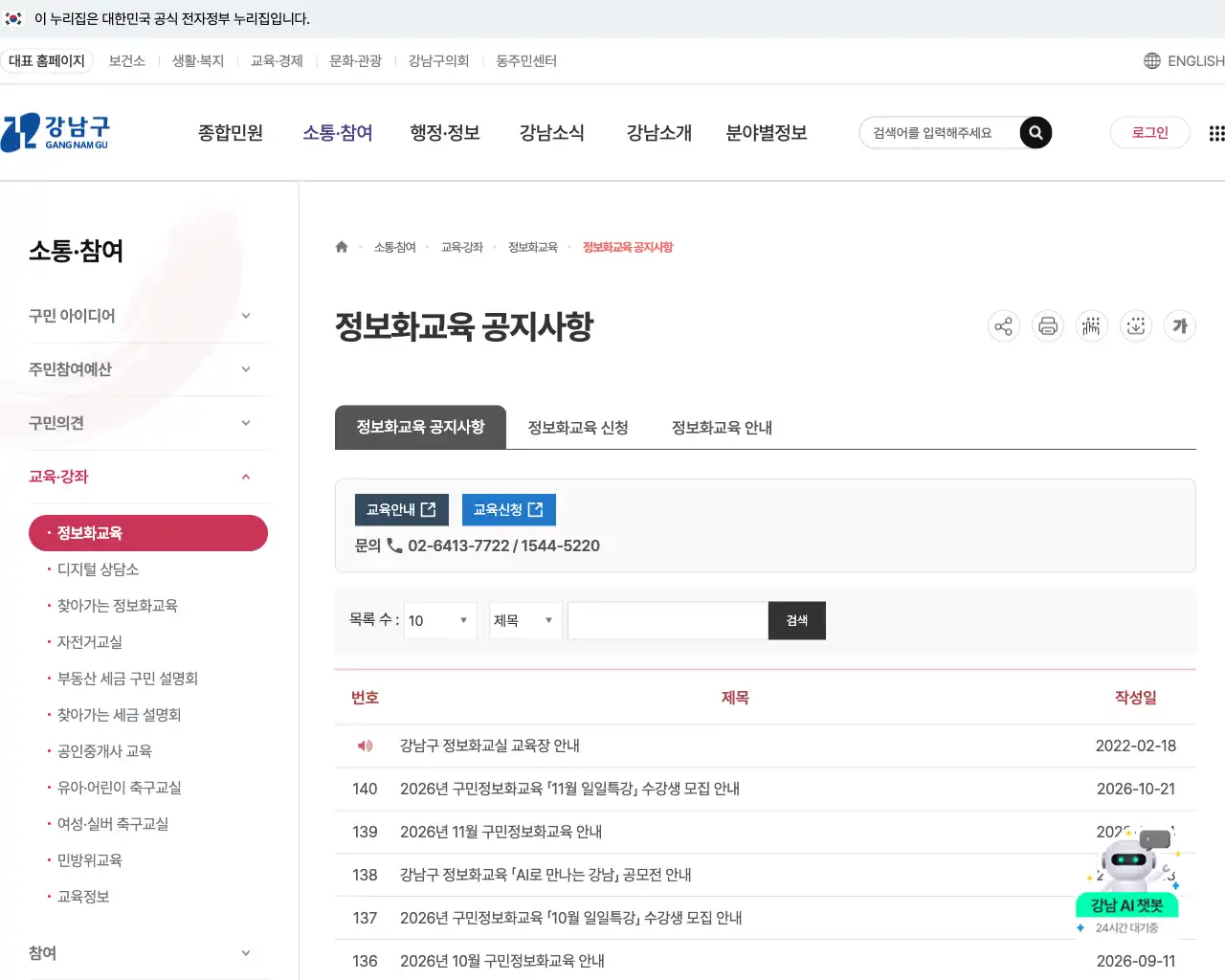Click the share icon beside the page title
Screen dimensions: 1225x980
(1003, 326)
